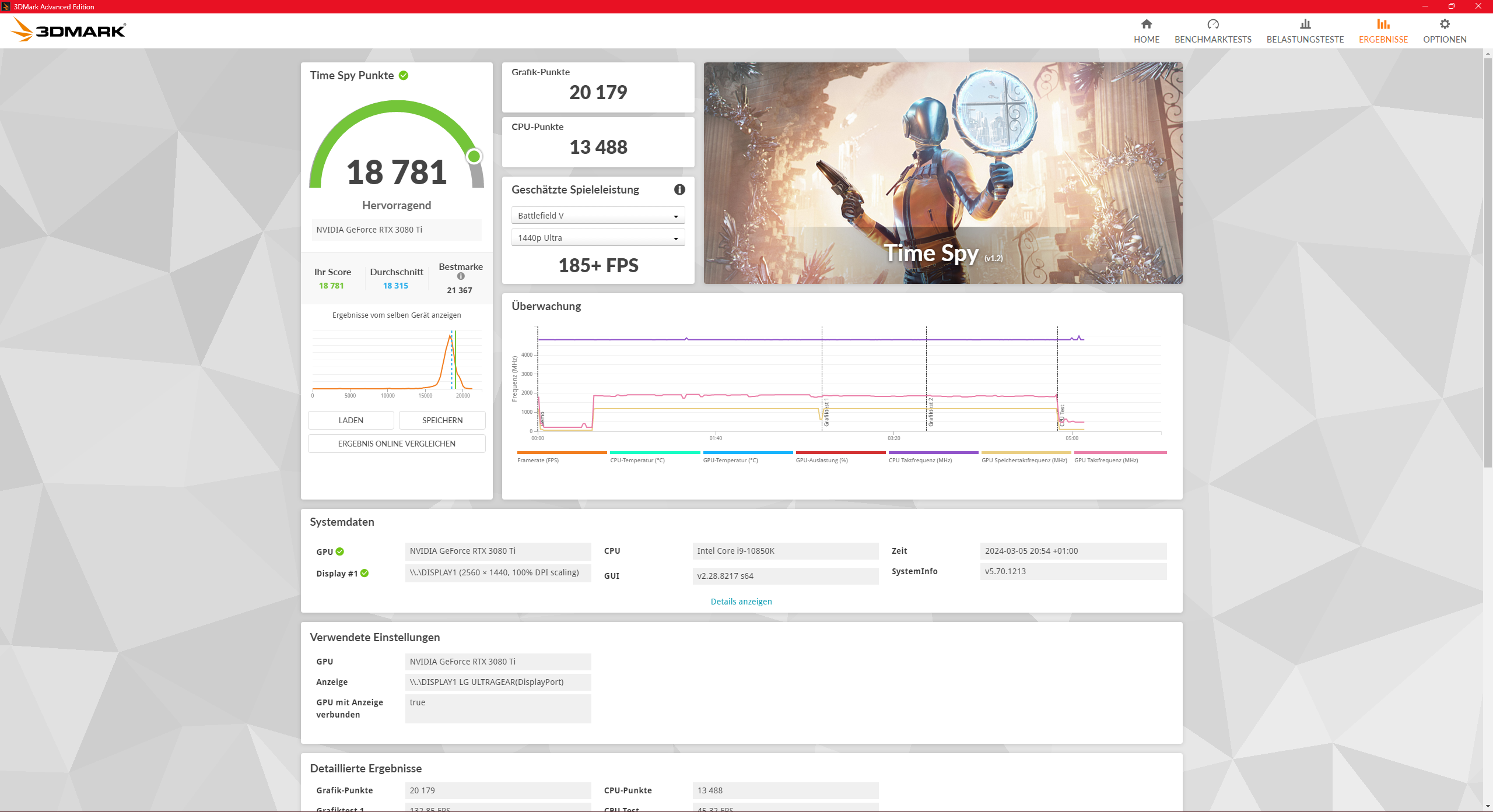Open the Home icon in navigation
The height and width of the screenshot is (812, 1493).
[x=1146, y=24]
